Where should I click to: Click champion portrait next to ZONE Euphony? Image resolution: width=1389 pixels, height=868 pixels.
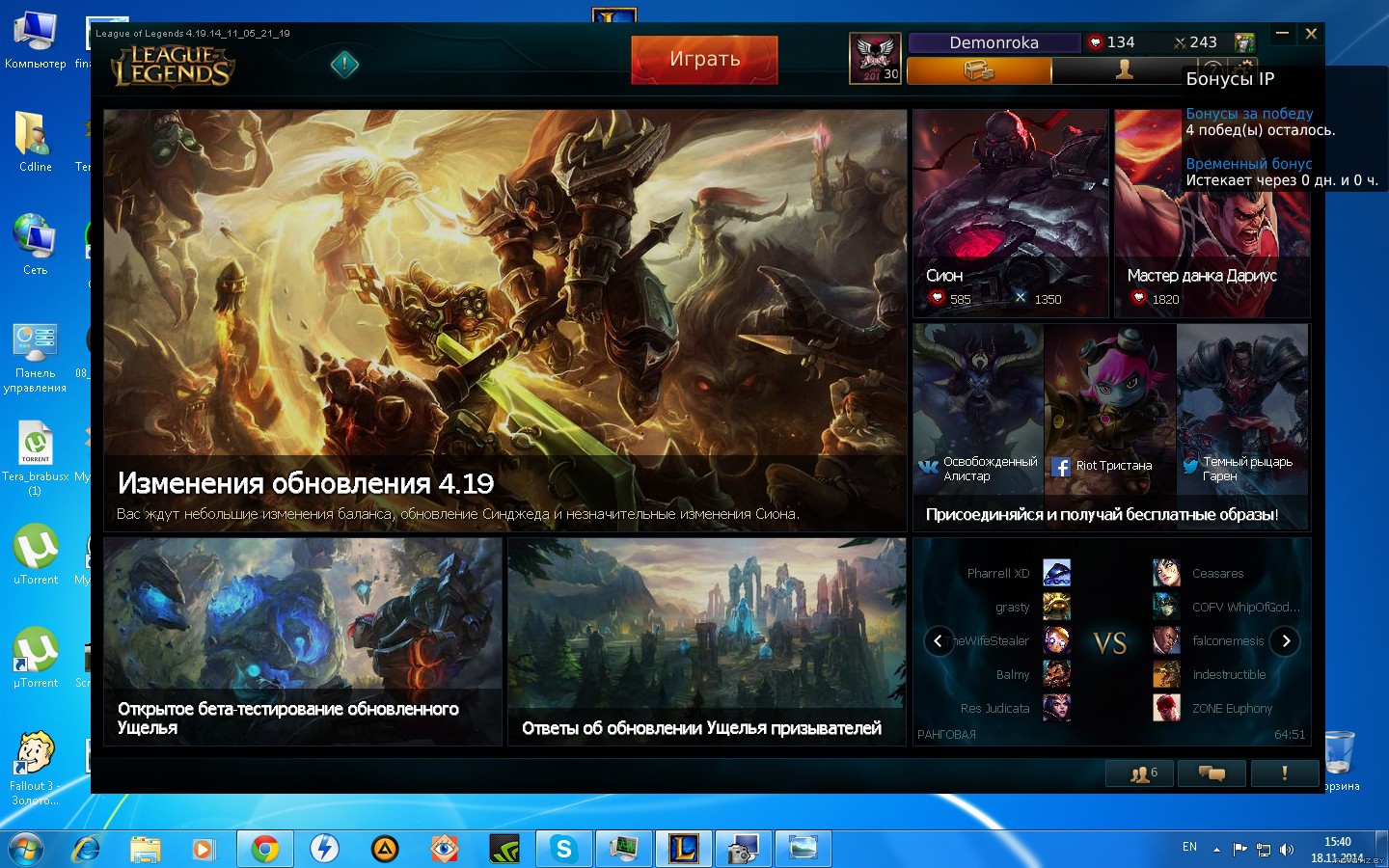[1166, 708]
